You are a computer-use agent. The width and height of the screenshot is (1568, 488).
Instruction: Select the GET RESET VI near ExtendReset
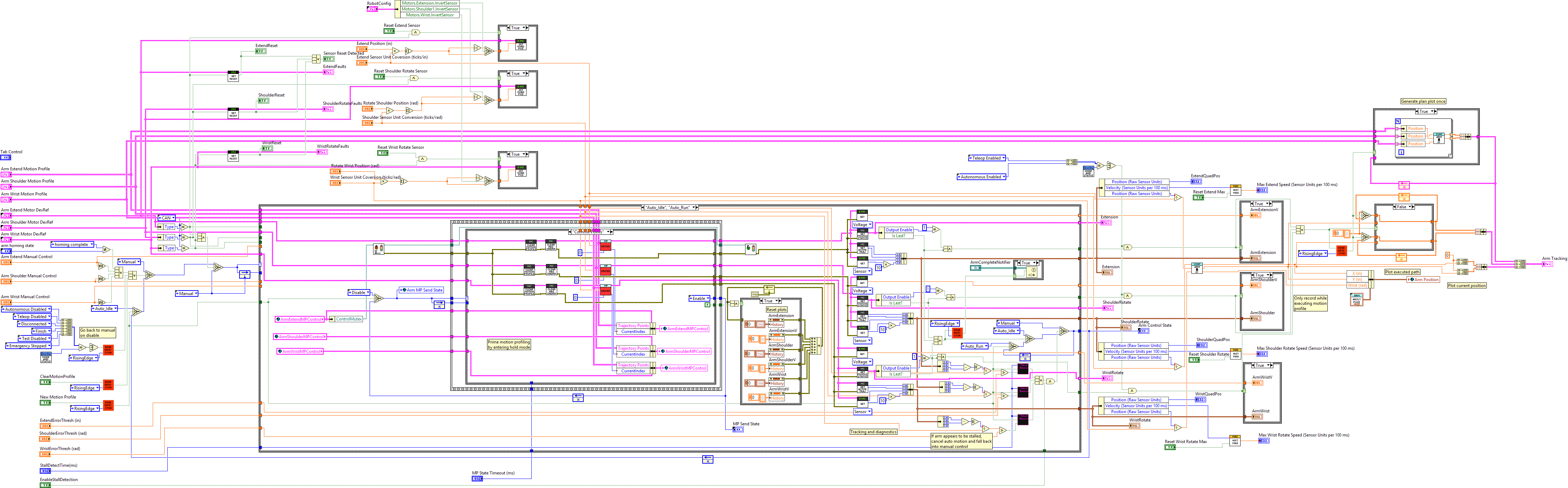click(234, 77)
